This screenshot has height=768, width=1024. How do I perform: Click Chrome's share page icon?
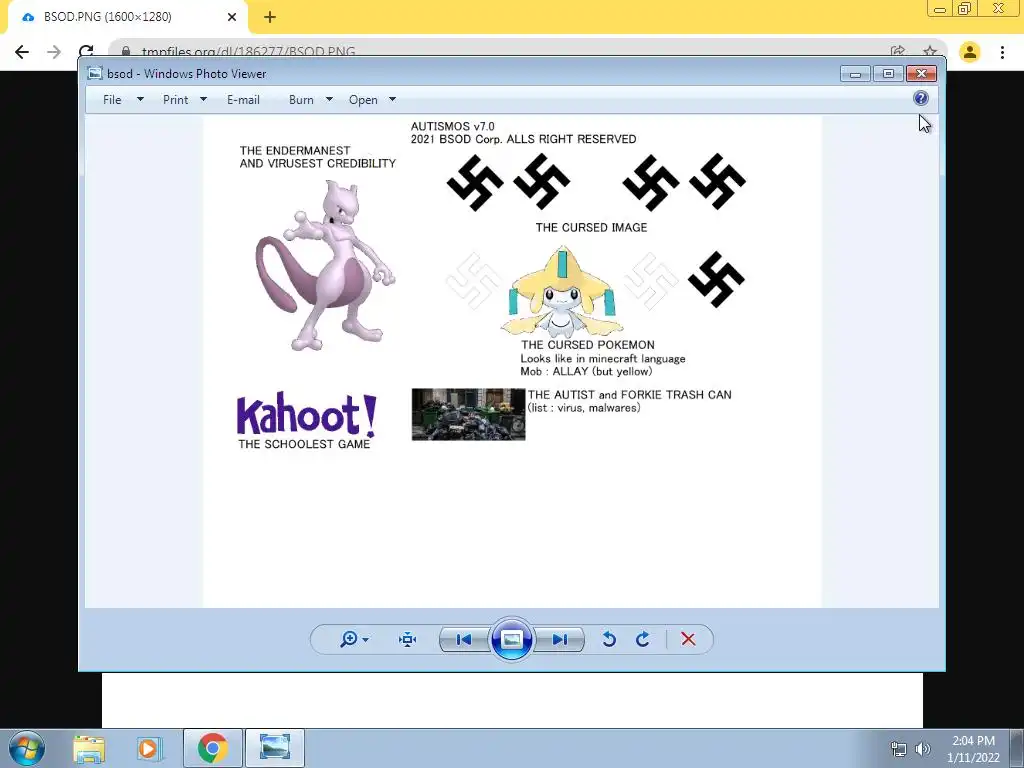(x=898, y=52)
